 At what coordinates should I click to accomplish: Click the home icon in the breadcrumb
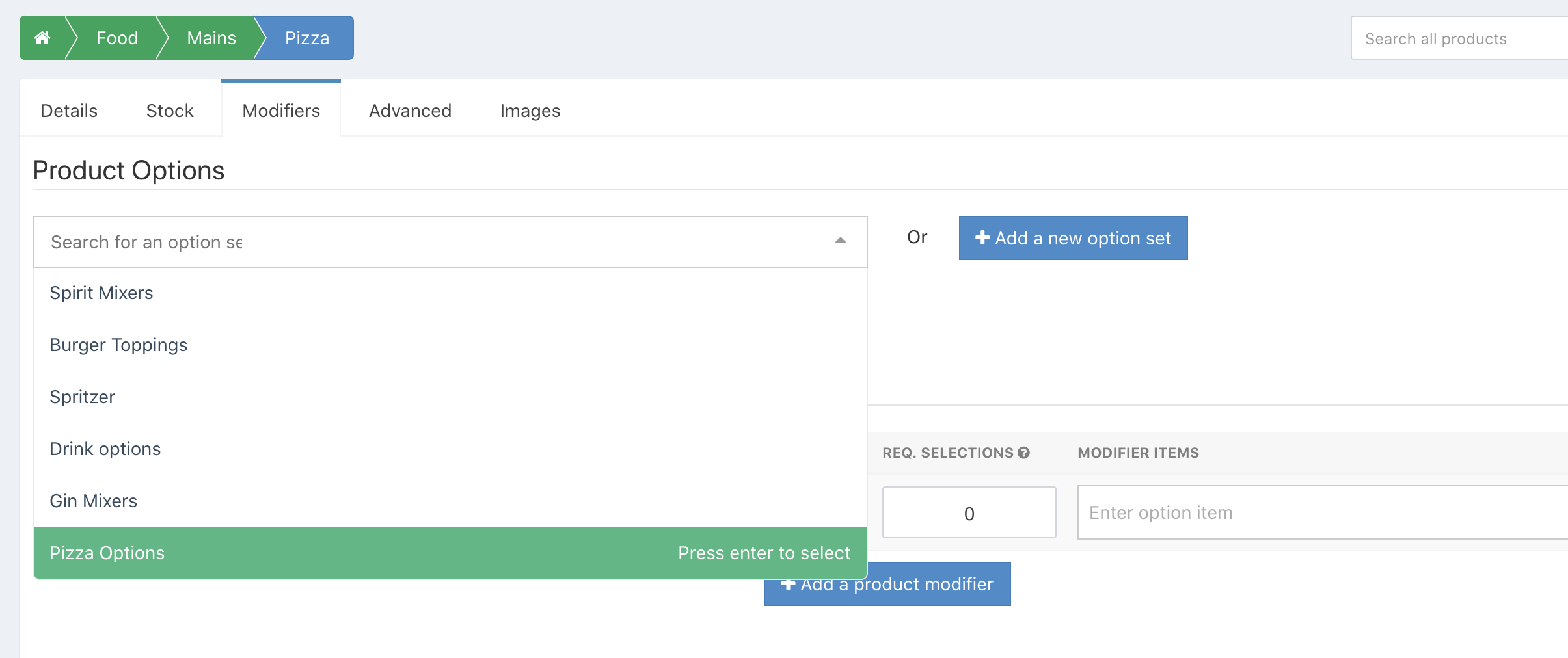(42, 38)
